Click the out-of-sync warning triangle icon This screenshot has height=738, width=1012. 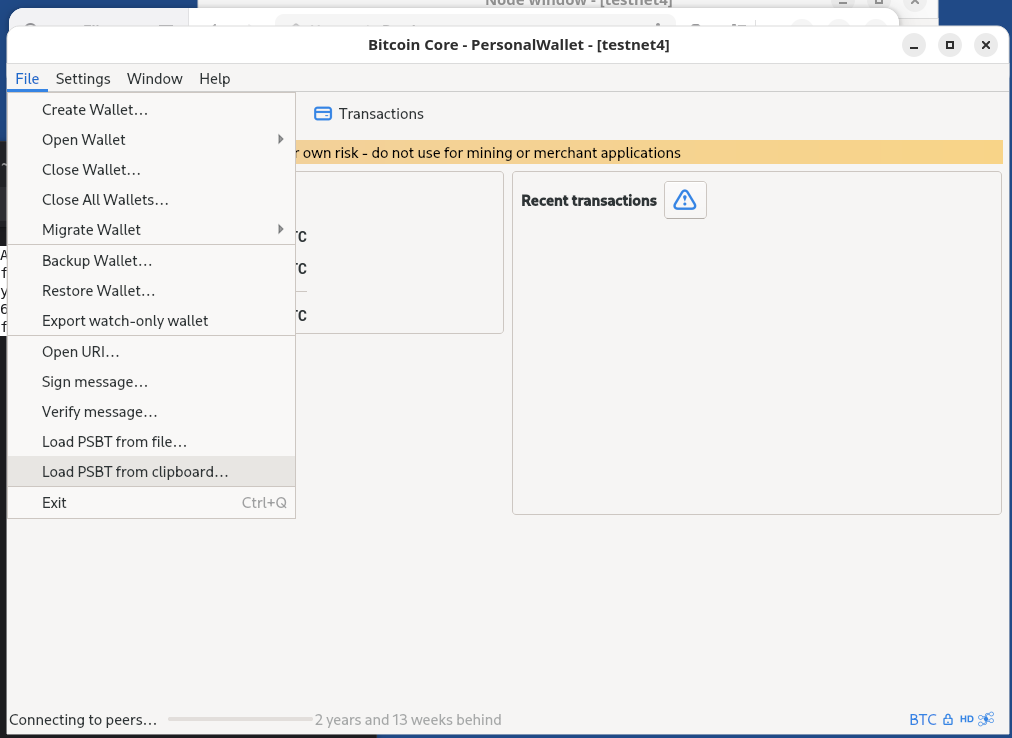[x=685, y=200]
